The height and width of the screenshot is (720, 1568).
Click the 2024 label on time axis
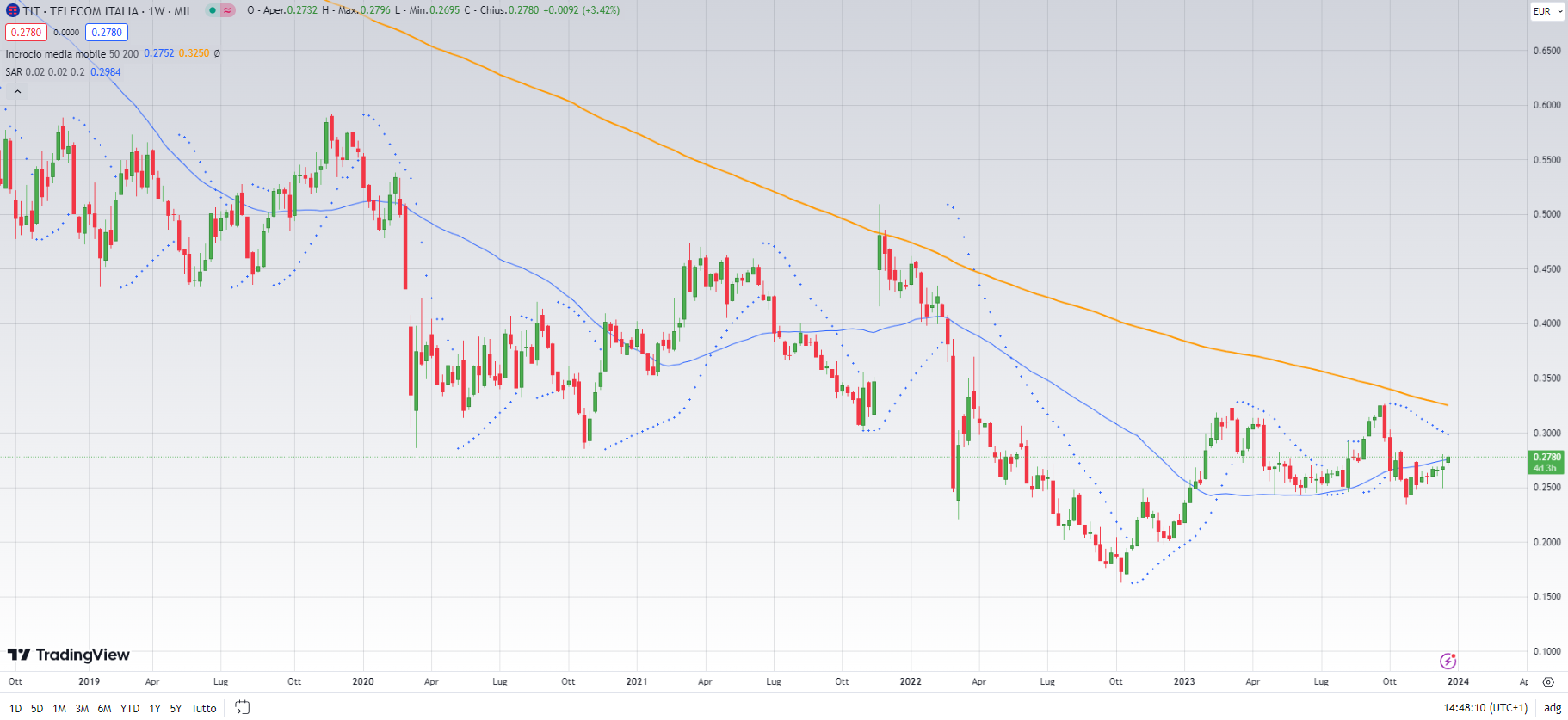point(1458,681)
